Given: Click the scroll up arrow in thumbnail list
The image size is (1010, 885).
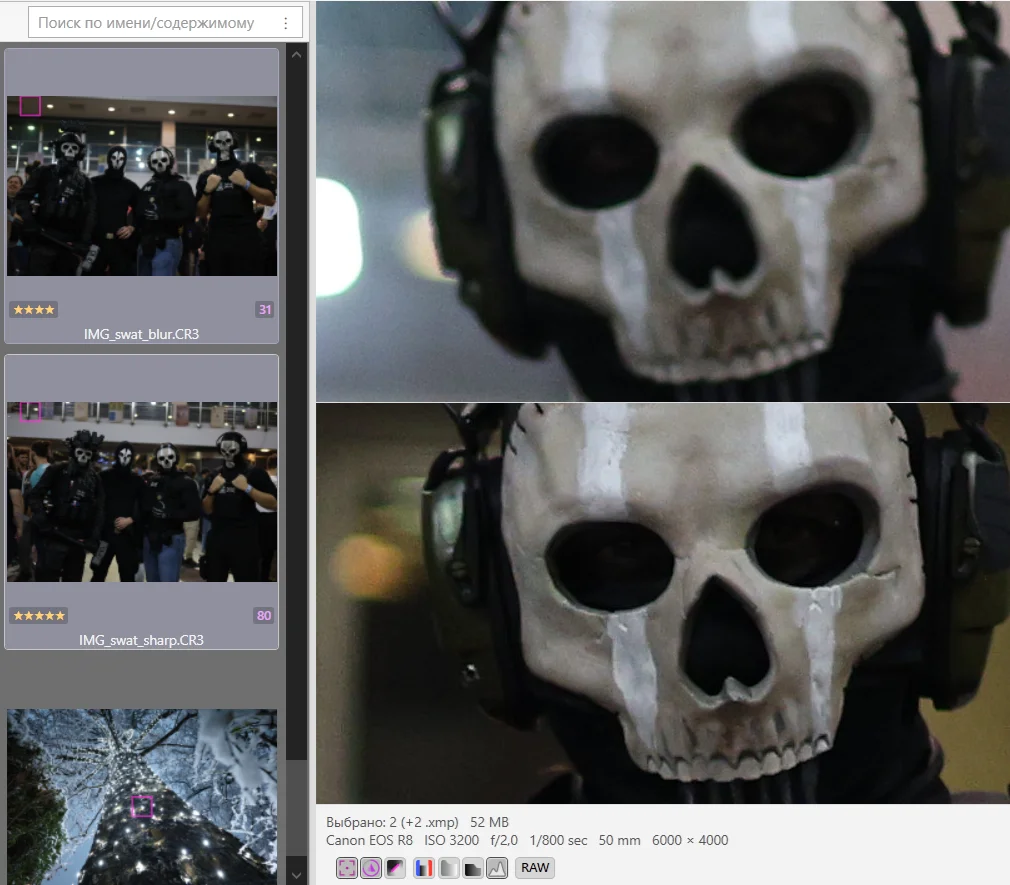Looking at the screenshot, I should click(296, 55).
